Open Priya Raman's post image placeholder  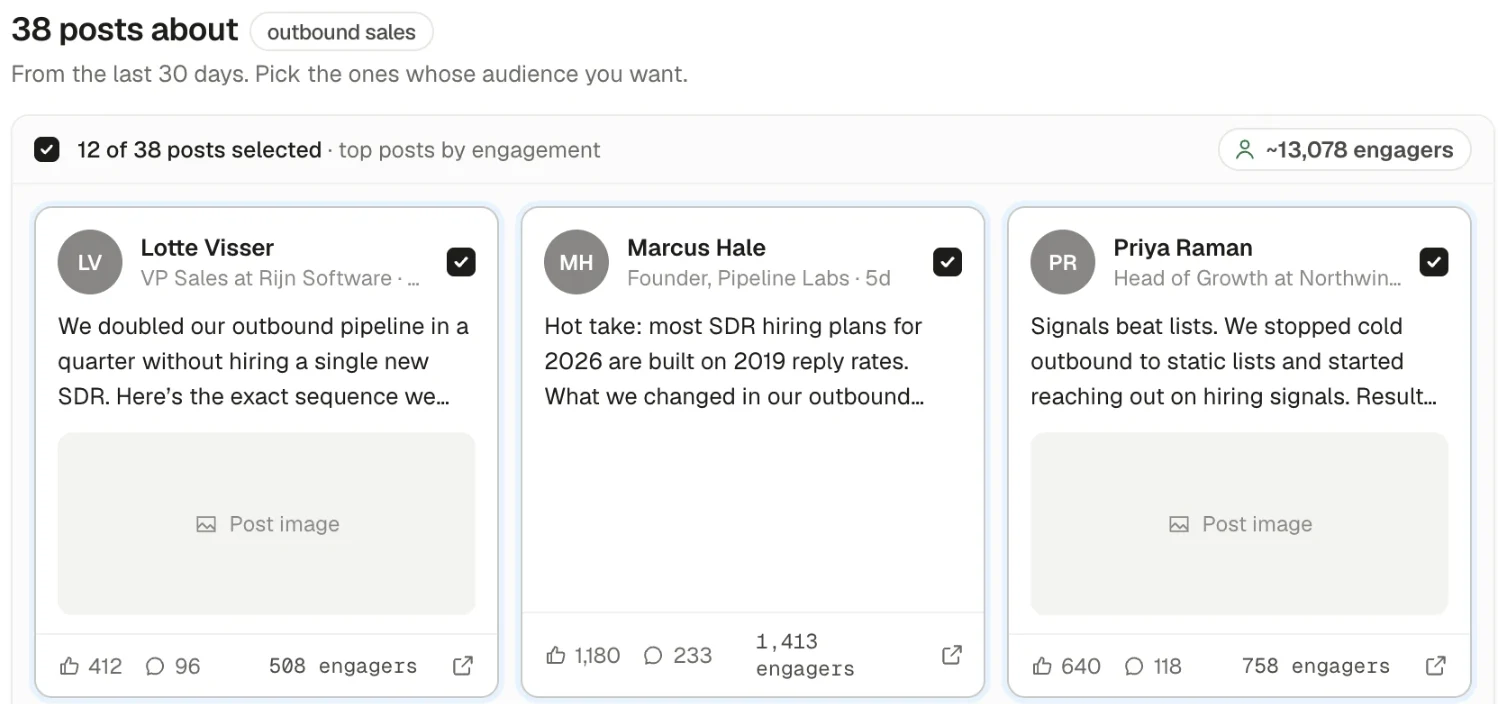1239,523
